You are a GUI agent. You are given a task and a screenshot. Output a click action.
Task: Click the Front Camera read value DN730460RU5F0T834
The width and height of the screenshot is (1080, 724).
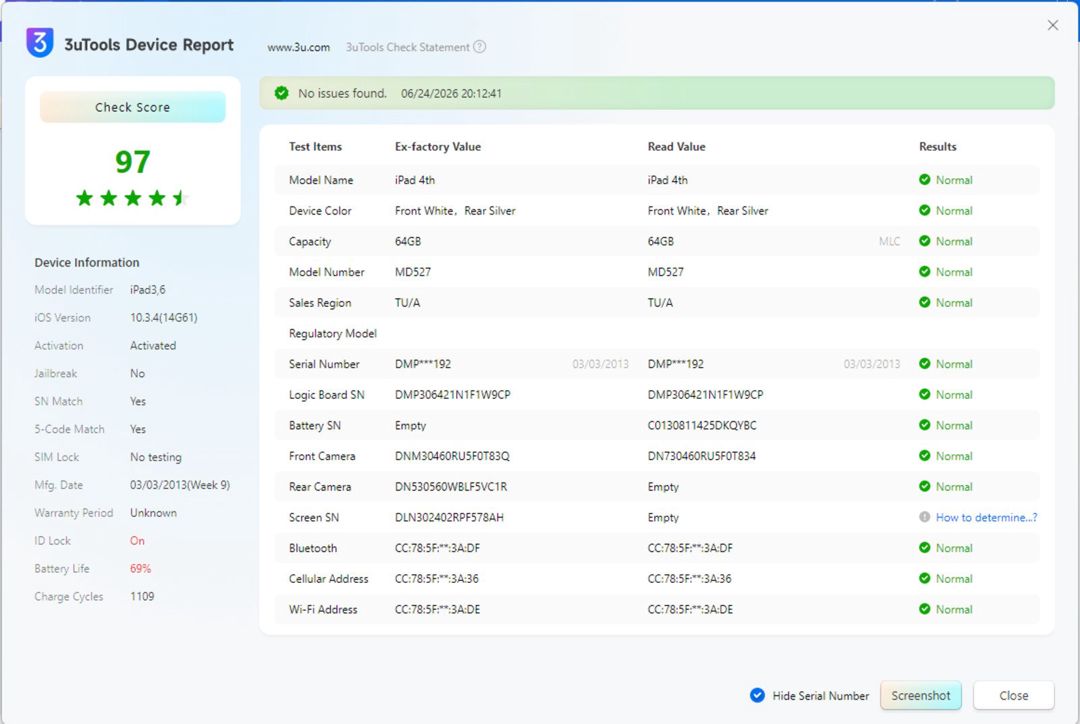pyautogui.click(x=701, y=456)
